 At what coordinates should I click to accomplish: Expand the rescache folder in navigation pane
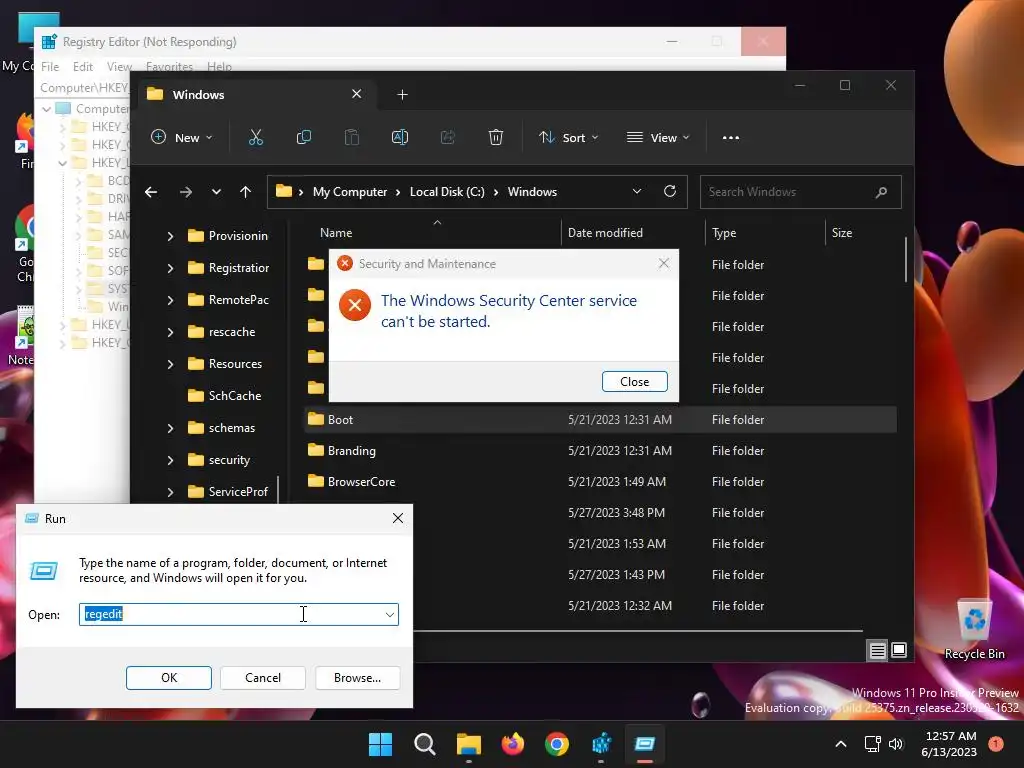coord(170,332)
